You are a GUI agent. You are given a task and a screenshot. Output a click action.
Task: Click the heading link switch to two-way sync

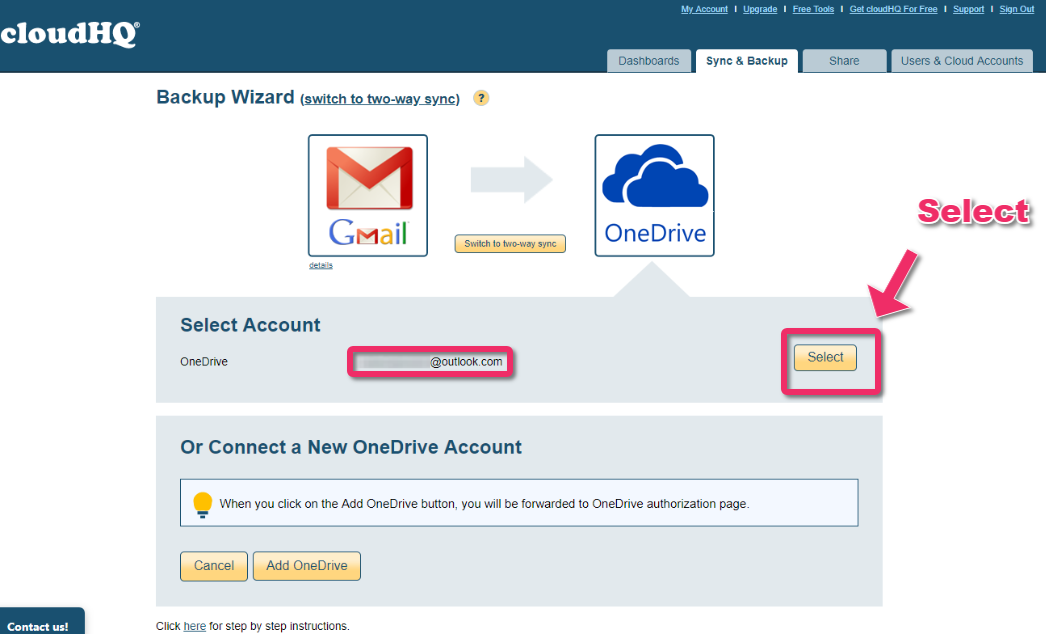[380, 99]
